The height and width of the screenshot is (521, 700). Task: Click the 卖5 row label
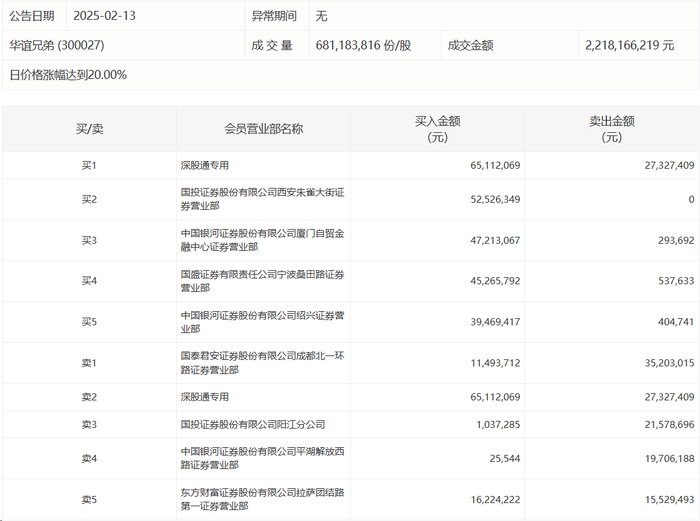tap(89, 500)
